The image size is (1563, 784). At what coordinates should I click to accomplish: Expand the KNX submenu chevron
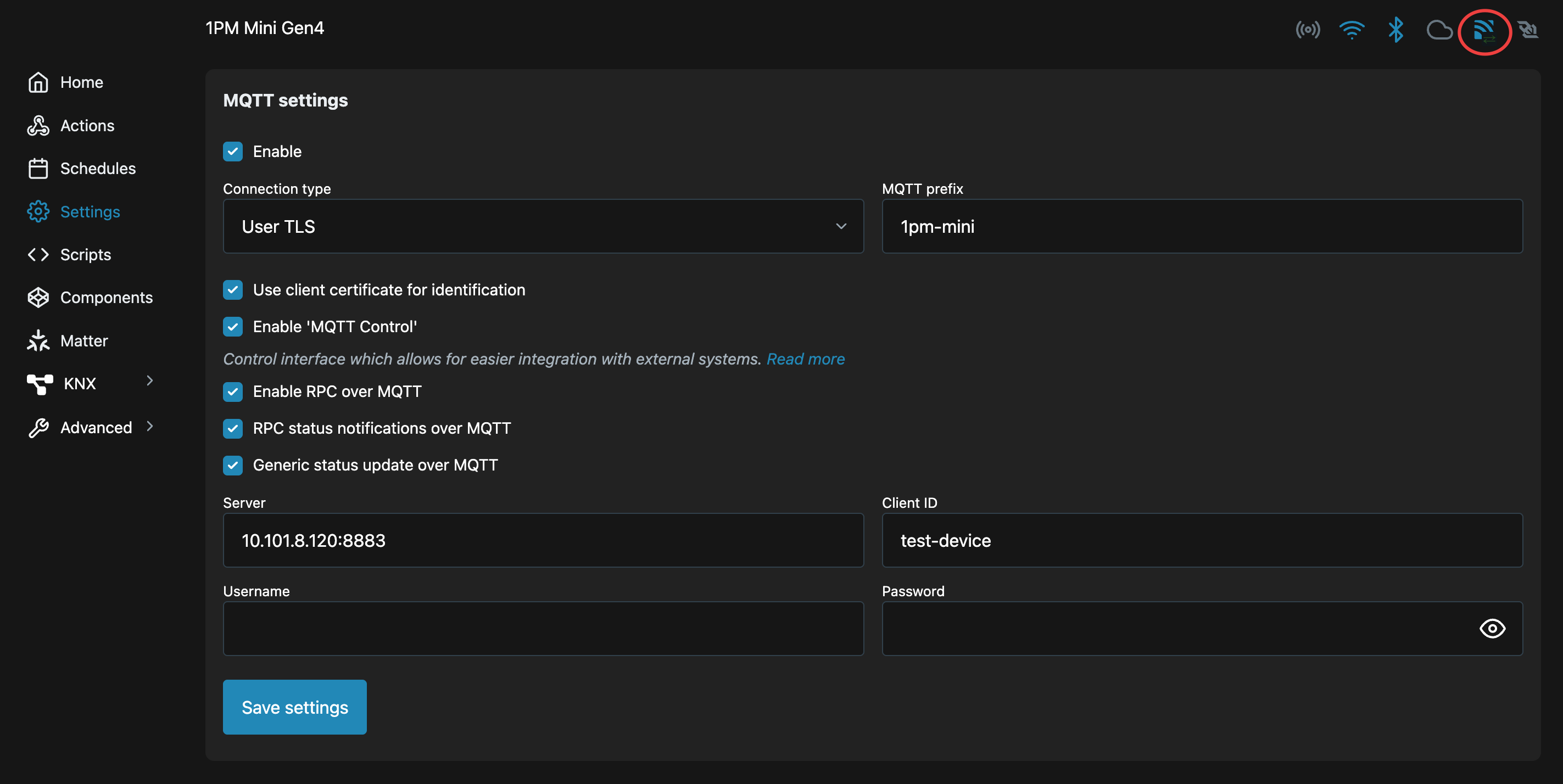(149, 381)
